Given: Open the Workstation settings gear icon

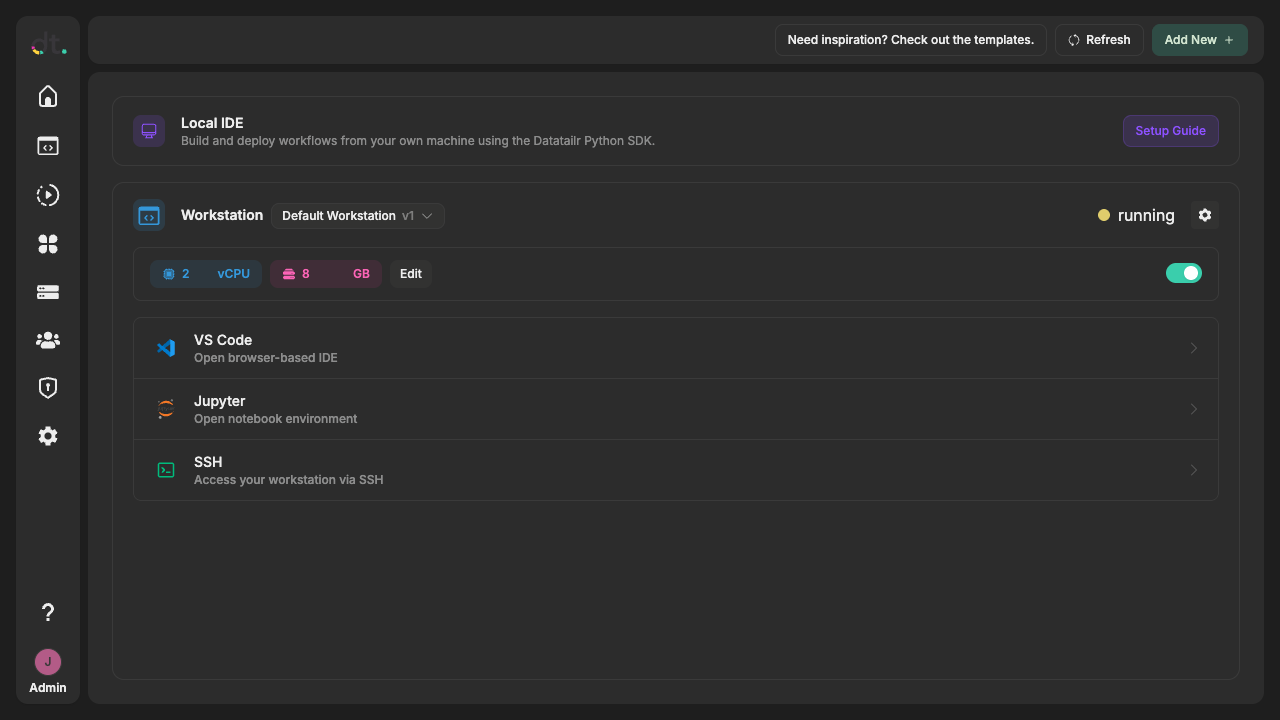Looking at the screenshot, I should [1204, 215].
